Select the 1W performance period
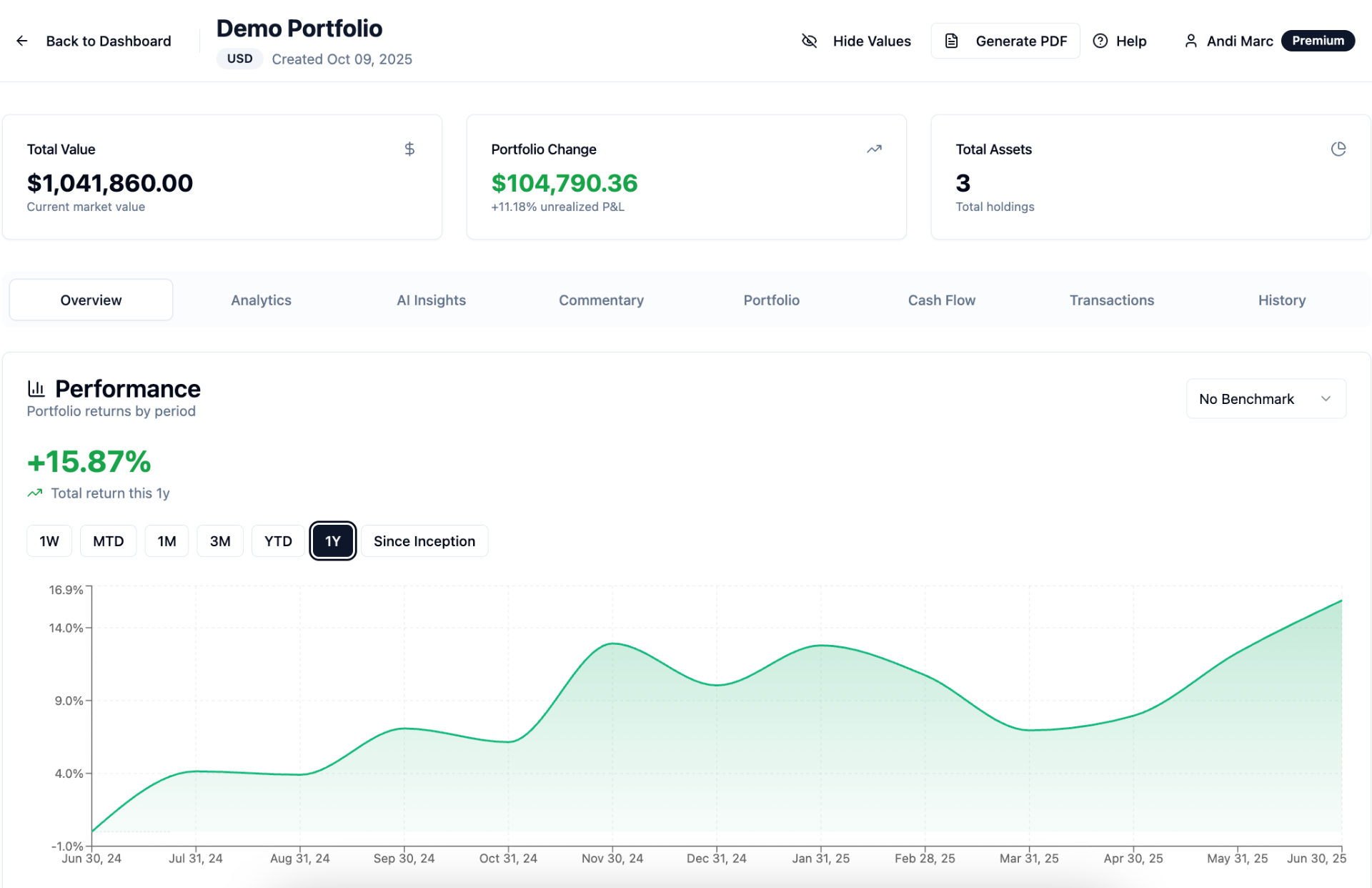Viewport: 1372px width, 888px height. click(49, 541)
